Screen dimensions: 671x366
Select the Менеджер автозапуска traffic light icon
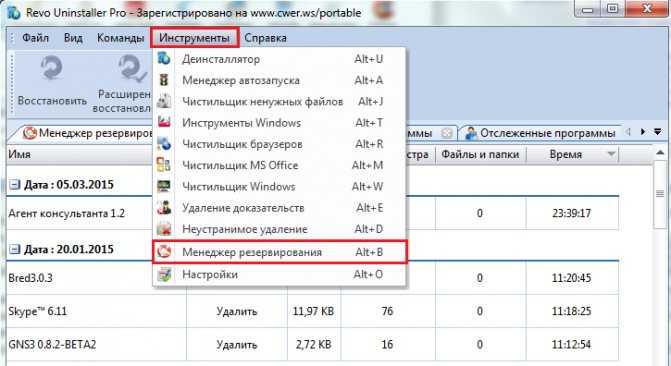coord(164,80)
